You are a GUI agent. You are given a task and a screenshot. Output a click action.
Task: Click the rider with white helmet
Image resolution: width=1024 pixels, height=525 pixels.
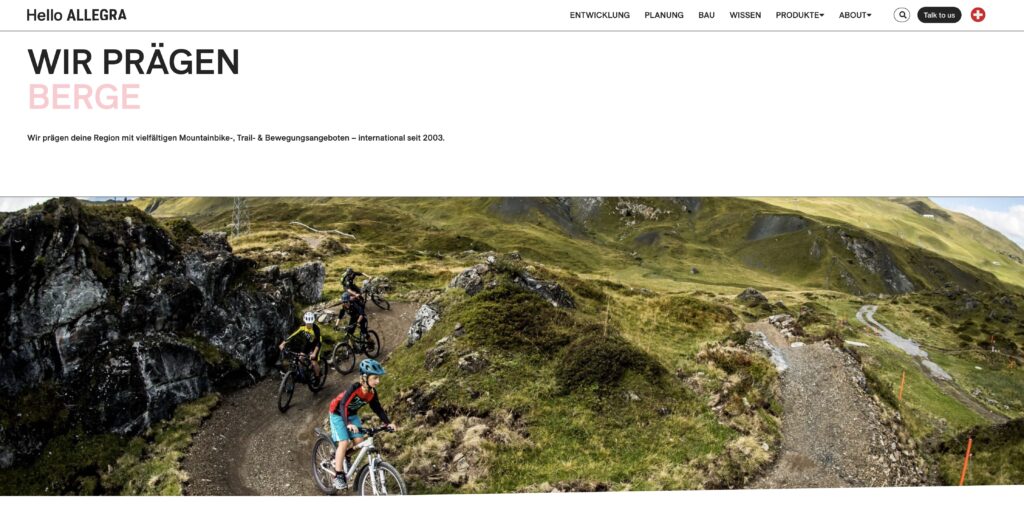[x=302, y=361]
